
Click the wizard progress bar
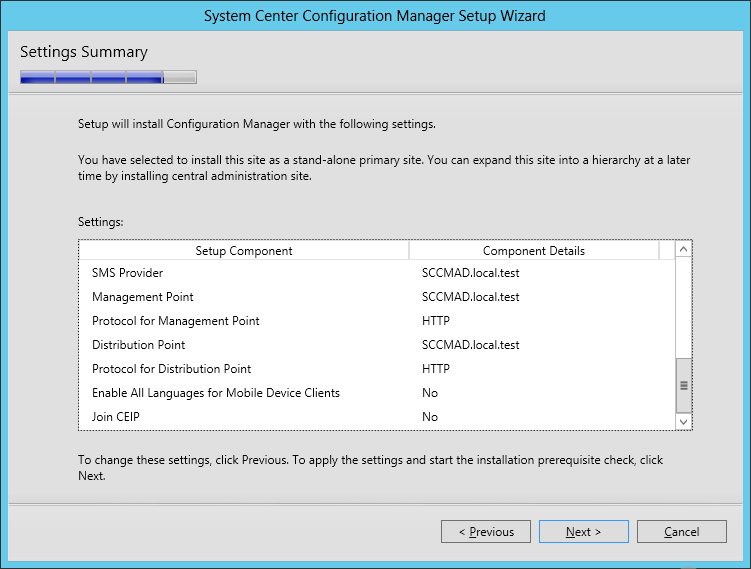point(108,77)
